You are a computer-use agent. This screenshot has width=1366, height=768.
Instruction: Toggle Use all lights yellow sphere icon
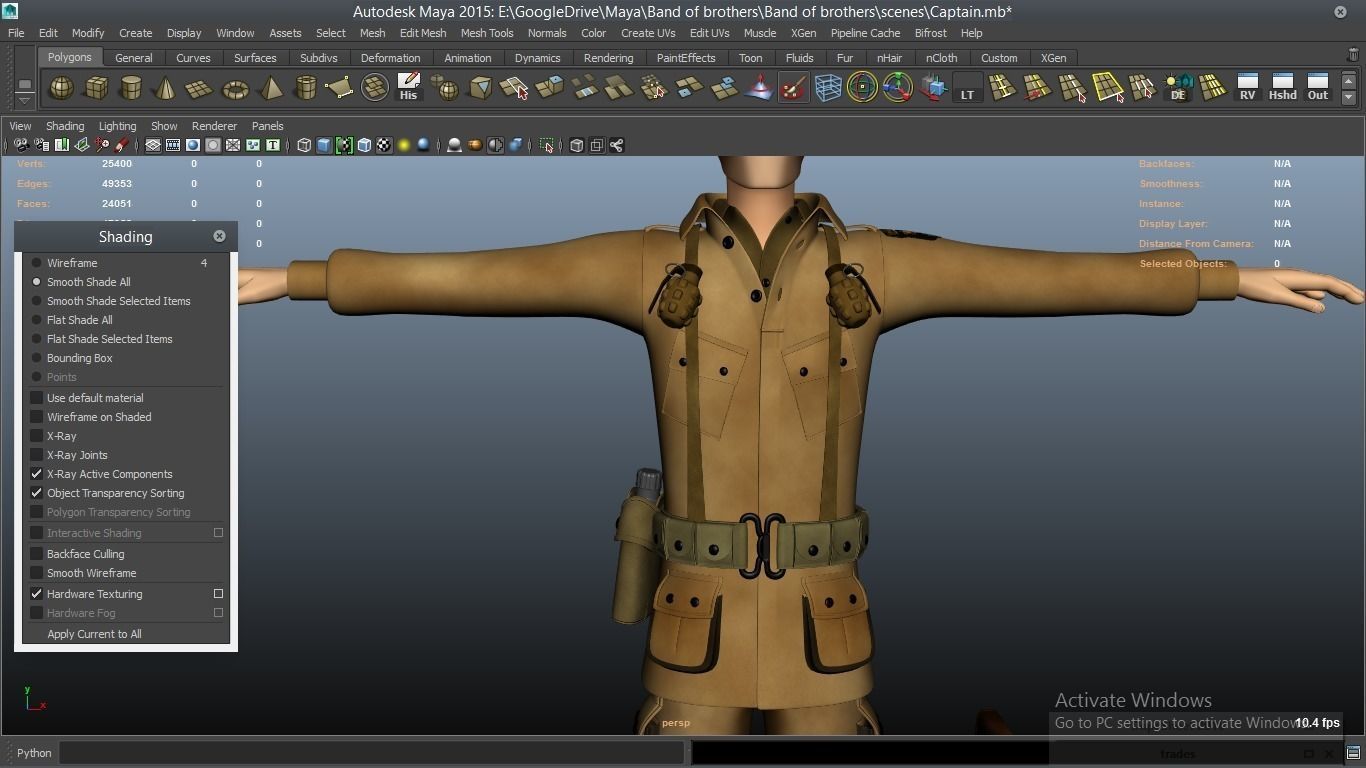404,146
